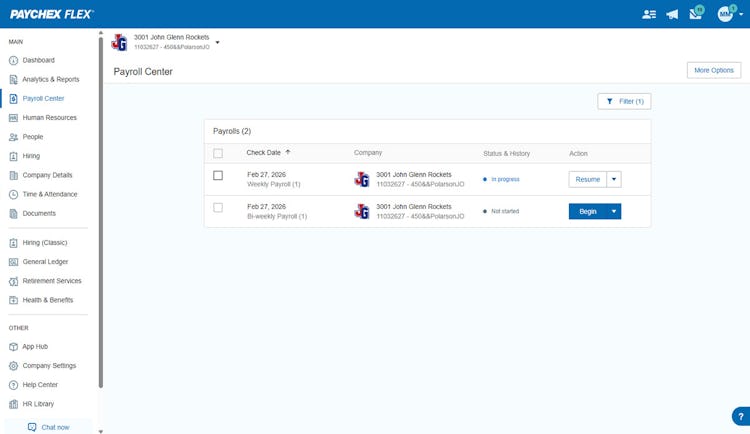Screen dimensions: 750x434
Task: Open Company Settings menu item
Action: [x=49, y=366]
